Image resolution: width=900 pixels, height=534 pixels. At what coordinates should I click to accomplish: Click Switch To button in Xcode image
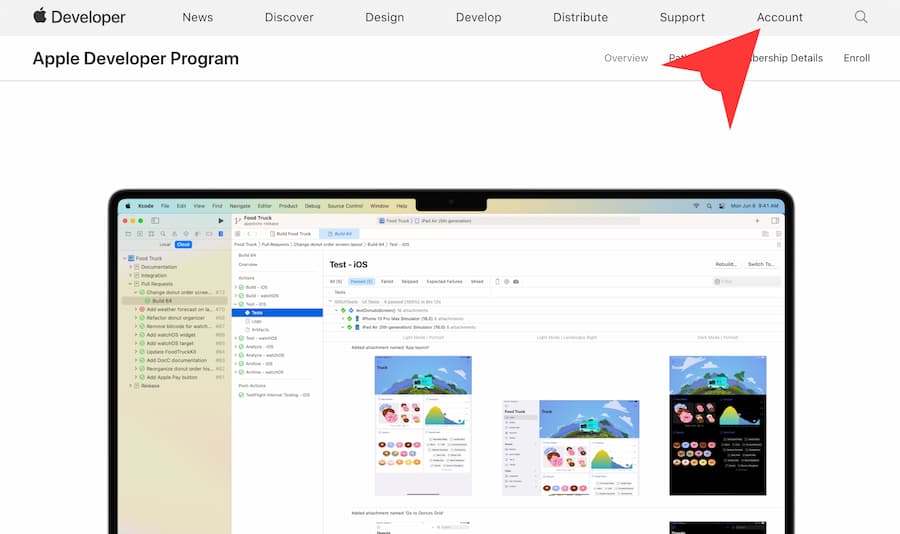pos(761,264)
